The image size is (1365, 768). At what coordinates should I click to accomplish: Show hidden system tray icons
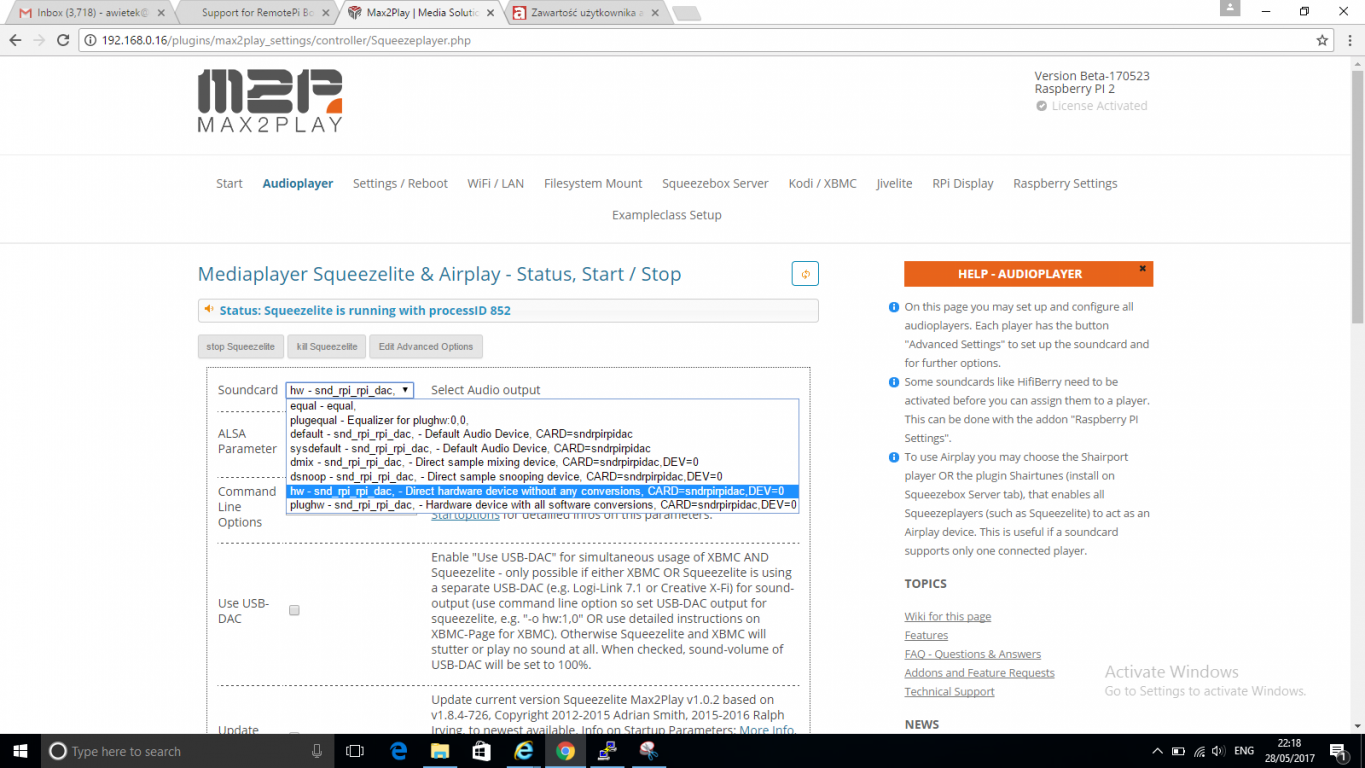[1157, 751]
